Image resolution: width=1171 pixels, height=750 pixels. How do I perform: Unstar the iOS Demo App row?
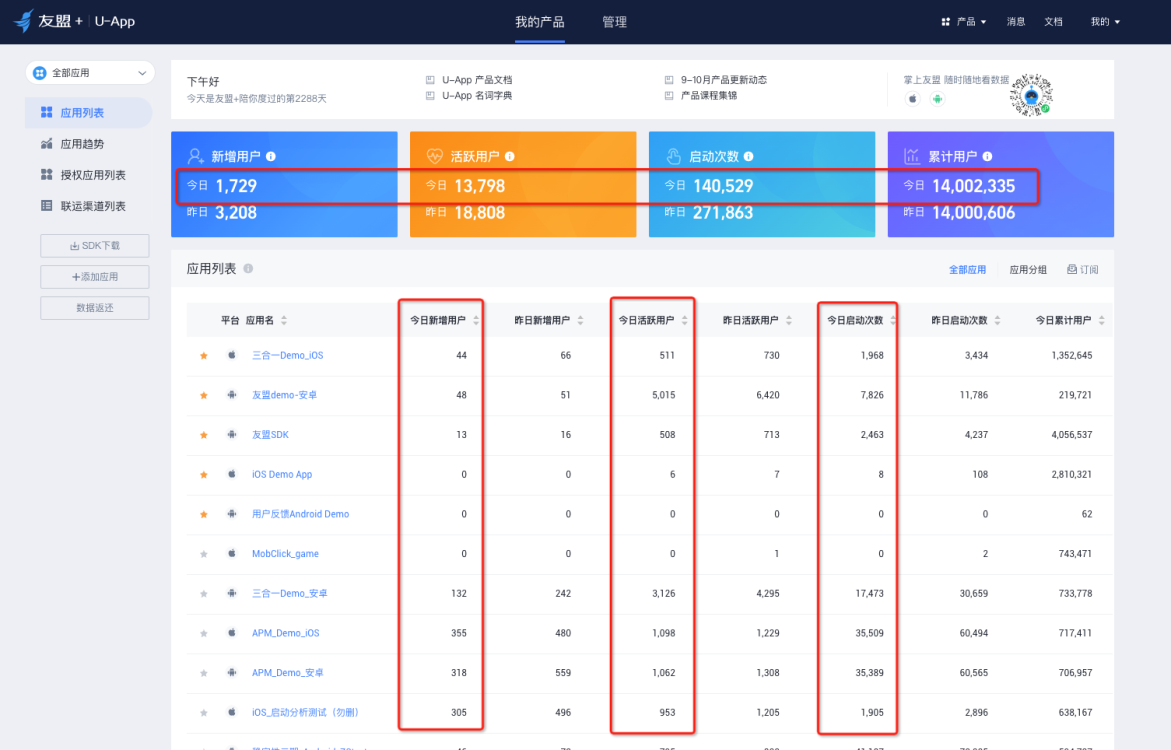[x=204, y=474]
